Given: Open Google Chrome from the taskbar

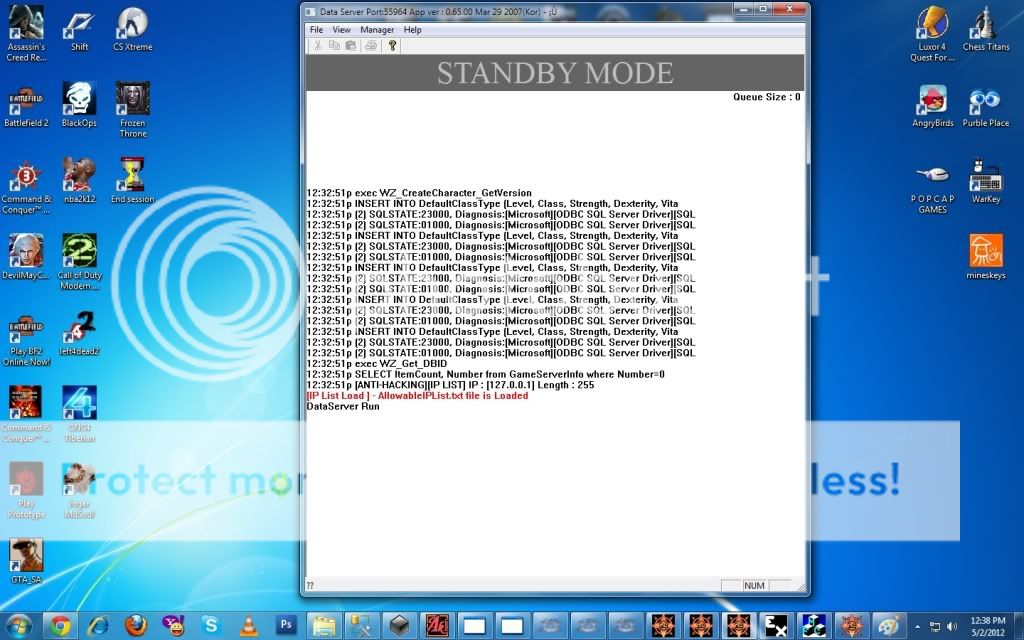Looking at the screenshot, I should coord(60,626).
